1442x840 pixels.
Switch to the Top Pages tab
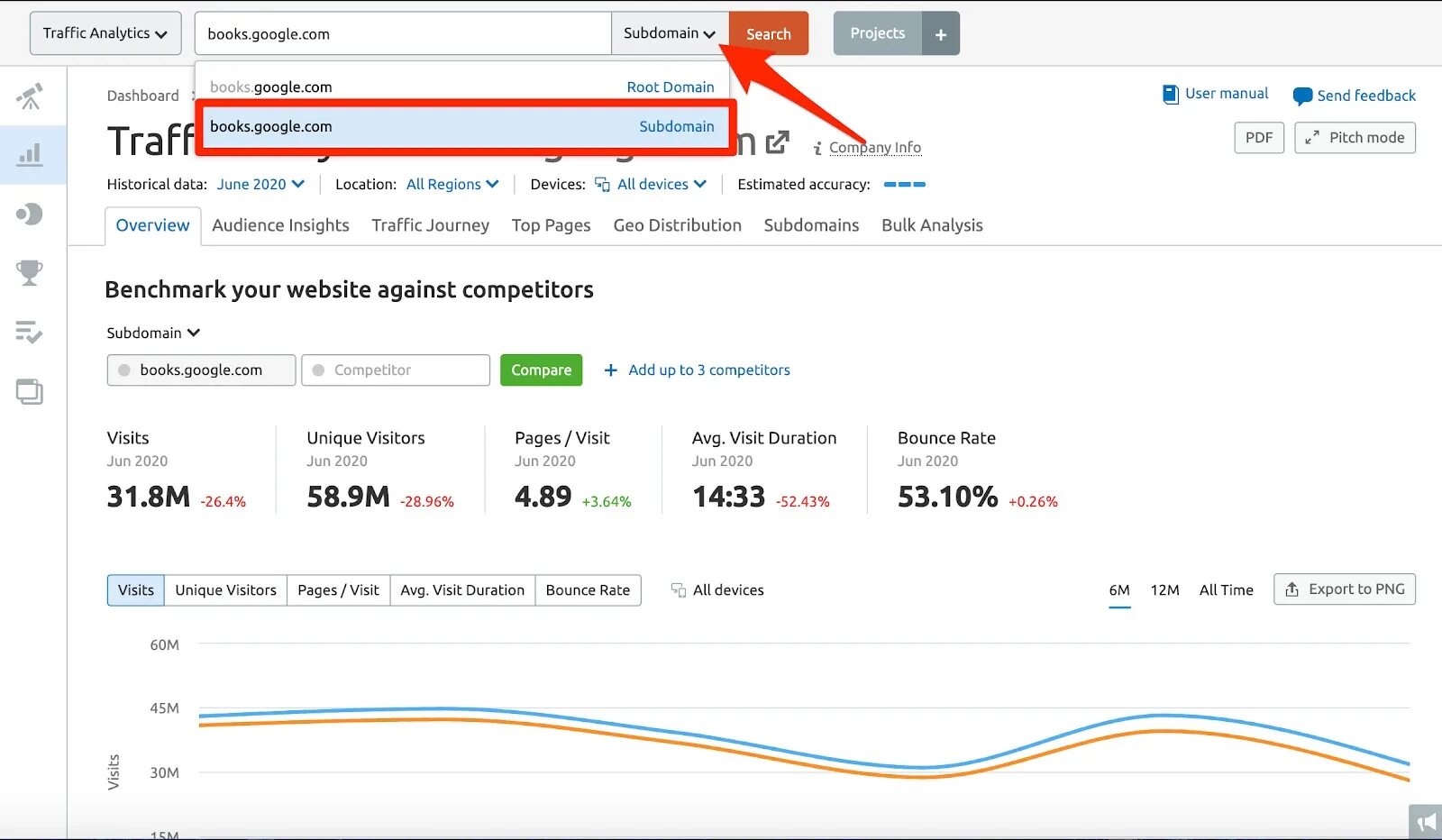pyautogui.click(x=551, y=225)
